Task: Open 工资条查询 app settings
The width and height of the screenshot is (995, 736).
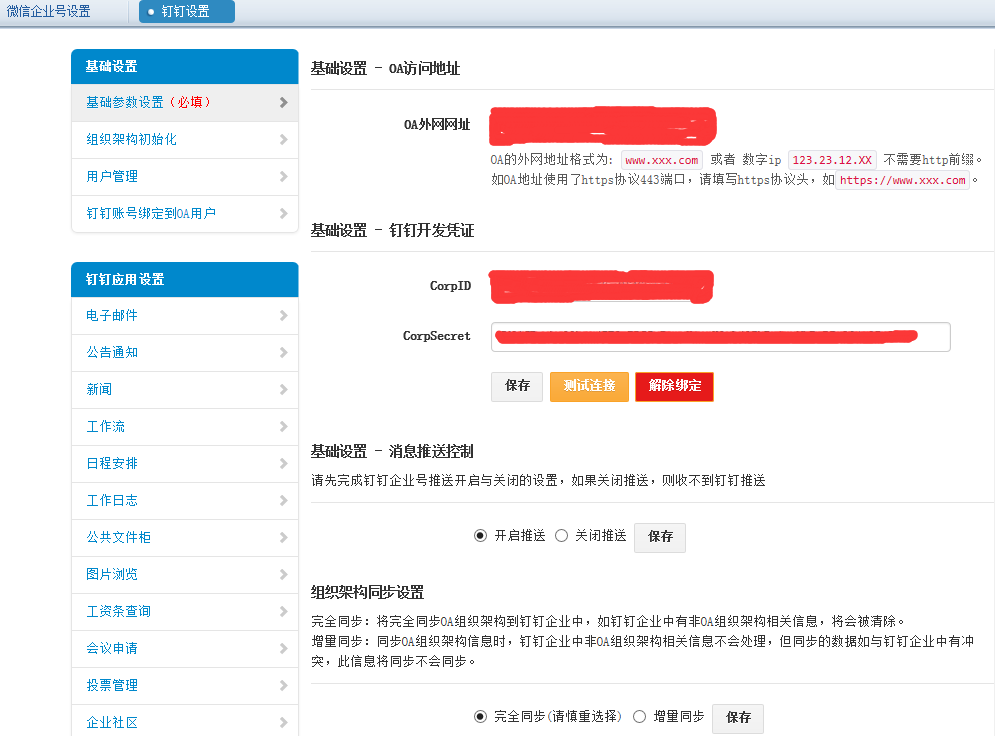Action: point(185,611)
